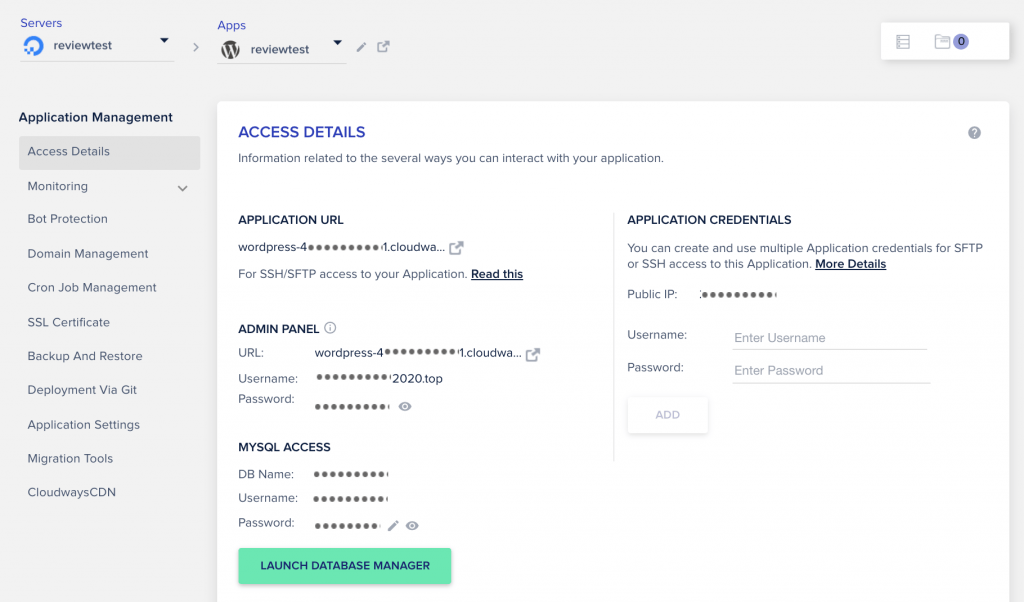Click the ADD credentials button
This screenshot has height=602, width=1024.
click(667, 415)
